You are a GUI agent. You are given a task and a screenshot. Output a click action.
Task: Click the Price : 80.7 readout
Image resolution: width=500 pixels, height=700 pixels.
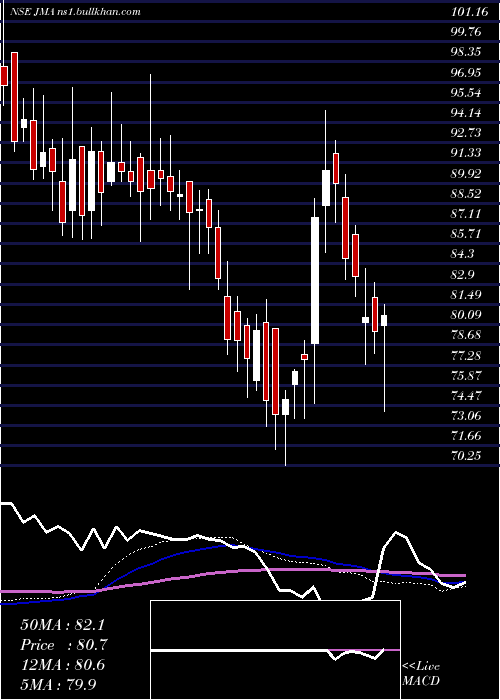[63, 645]
